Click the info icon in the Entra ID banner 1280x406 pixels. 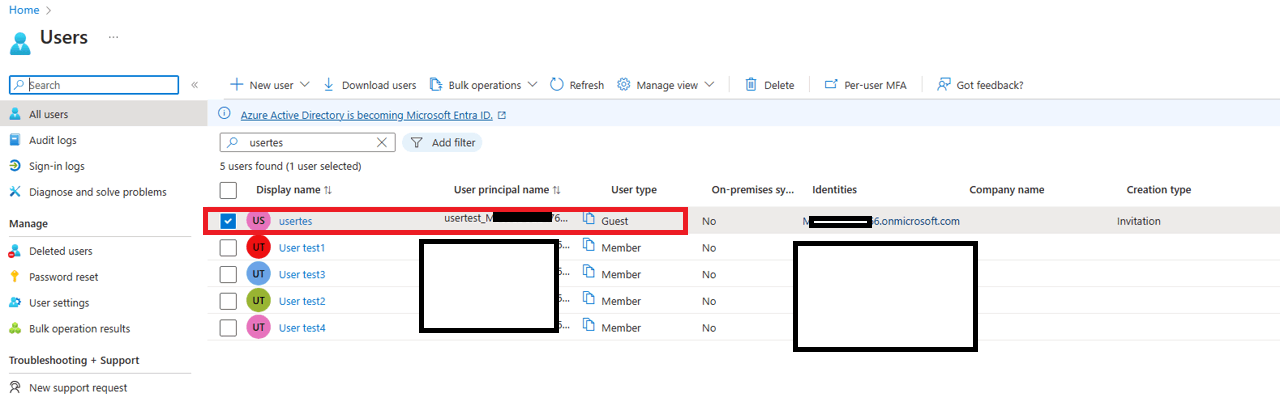(x=224, y=114)
